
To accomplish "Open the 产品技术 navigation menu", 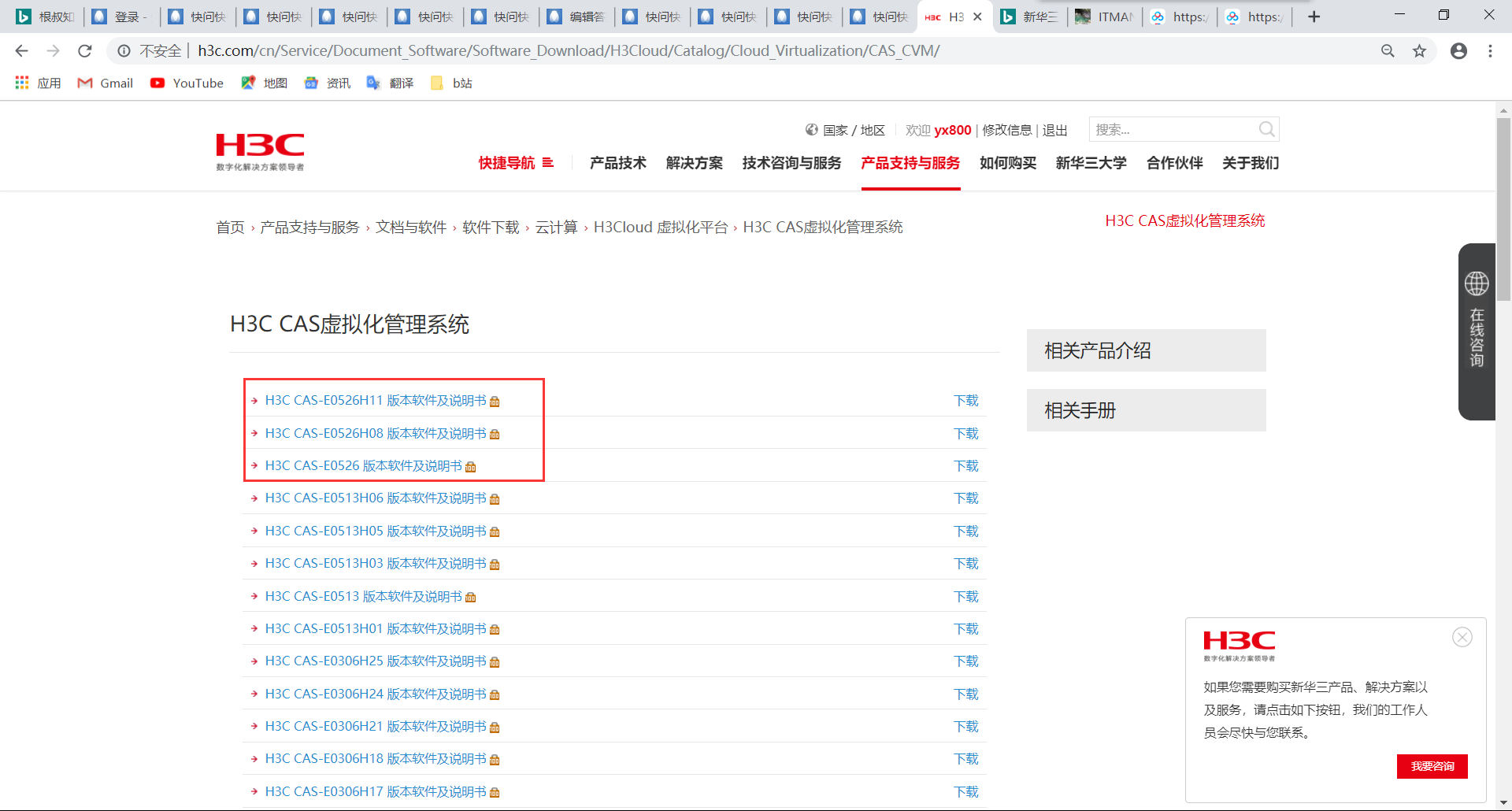I will point(618,163).
